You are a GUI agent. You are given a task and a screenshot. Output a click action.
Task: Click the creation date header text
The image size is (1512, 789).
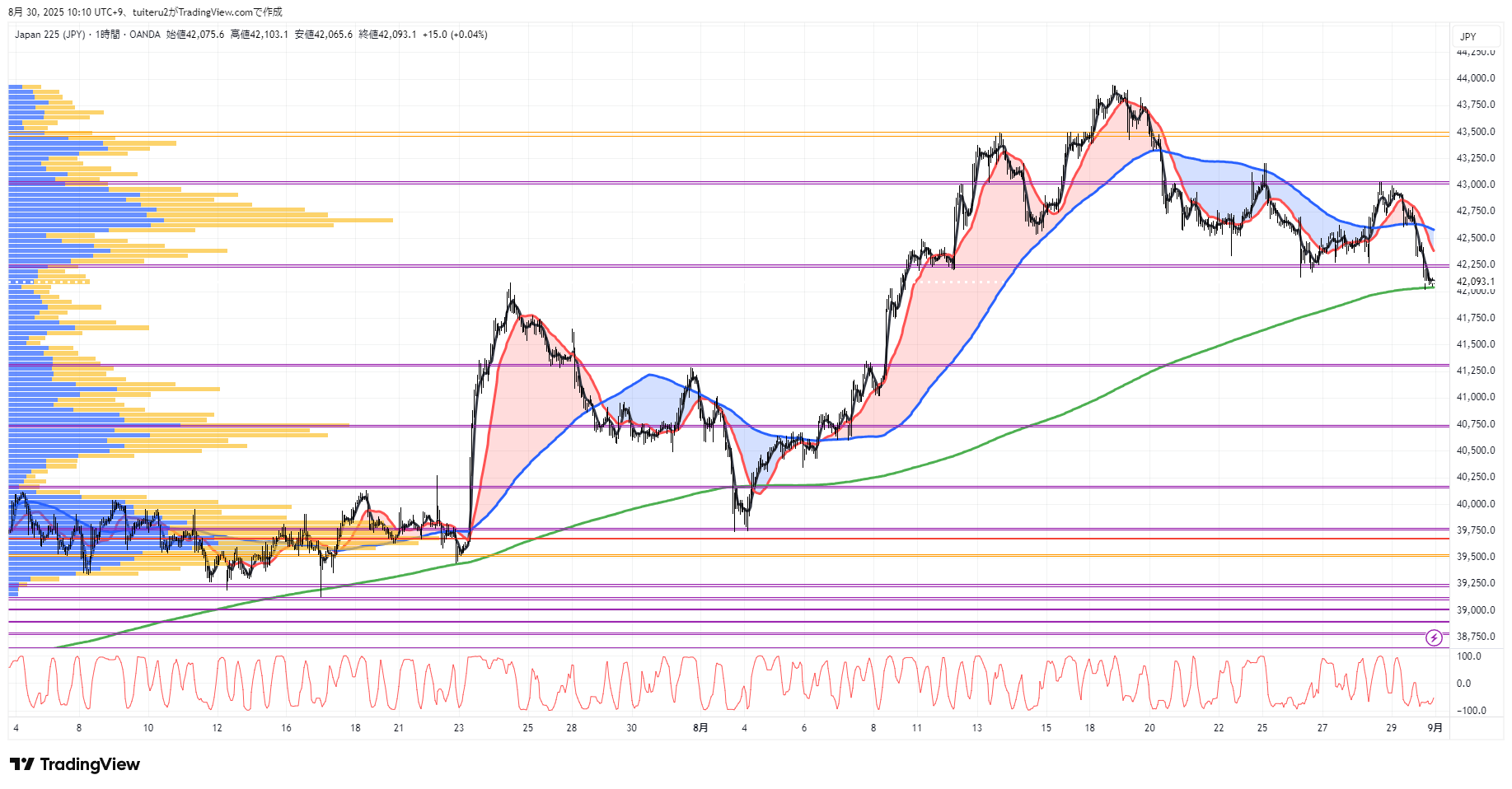[145, 12]
